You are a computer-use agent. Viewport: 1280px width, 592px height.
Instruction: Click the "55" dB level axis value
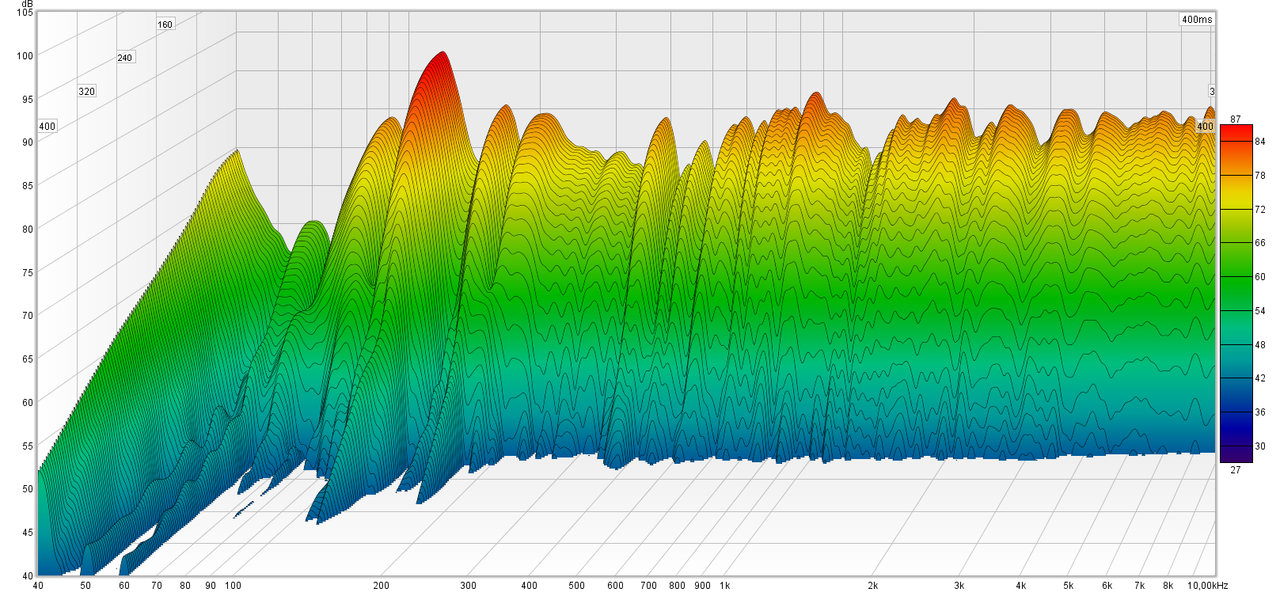[28, 445]
